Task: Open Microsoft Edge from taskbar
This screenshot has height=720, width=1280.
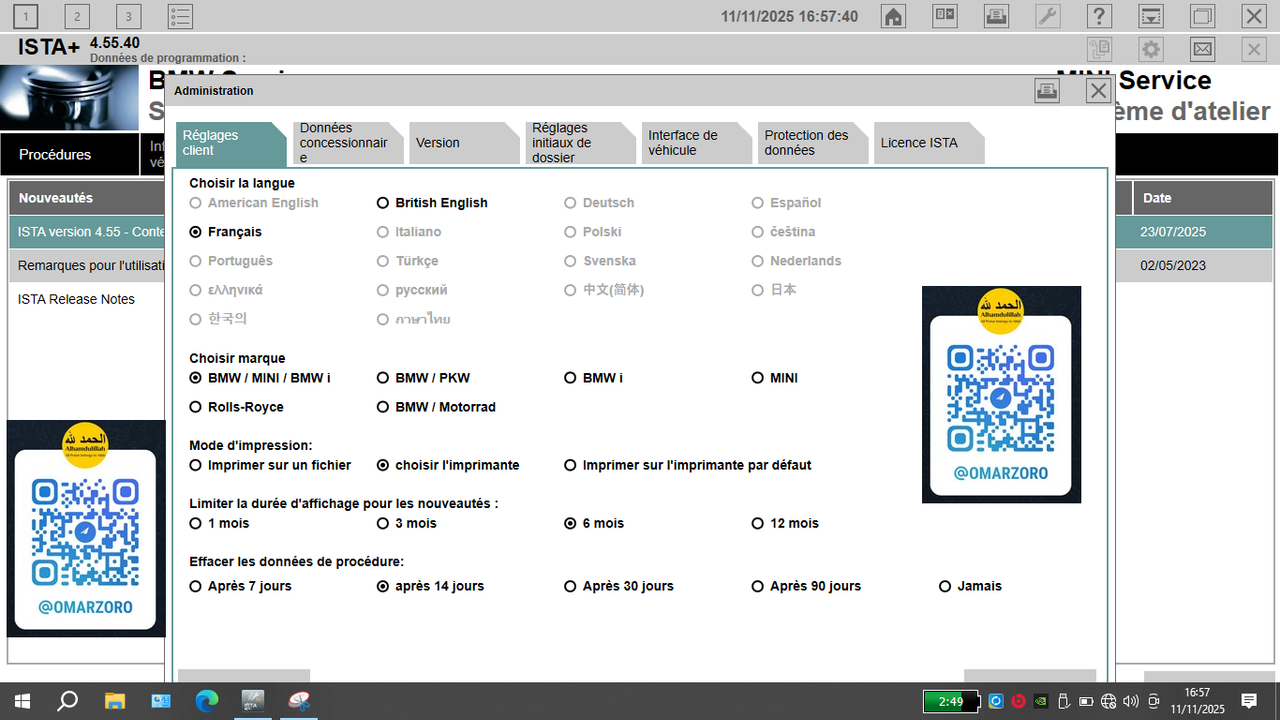Action: click(206, 701)
